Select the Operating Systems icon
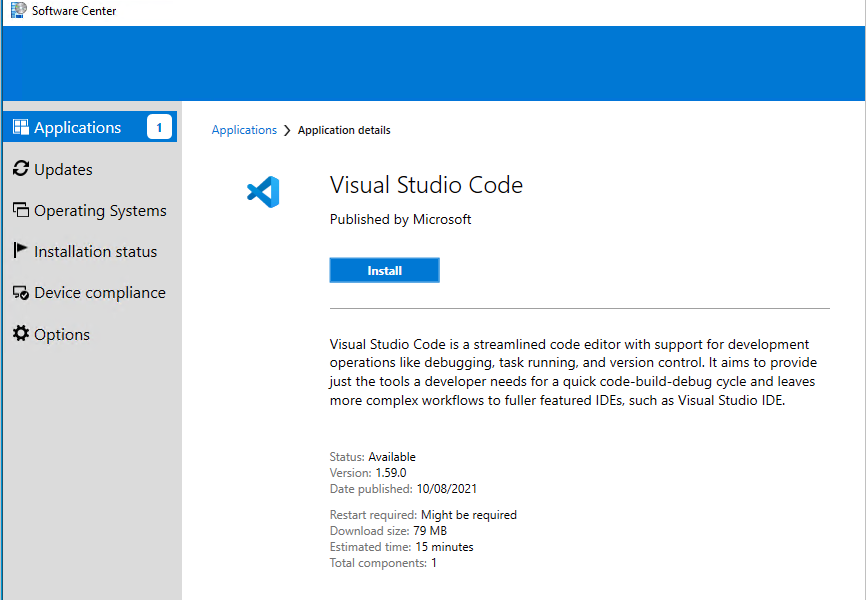This screenshot has width=866, height=600. [19, 210]
